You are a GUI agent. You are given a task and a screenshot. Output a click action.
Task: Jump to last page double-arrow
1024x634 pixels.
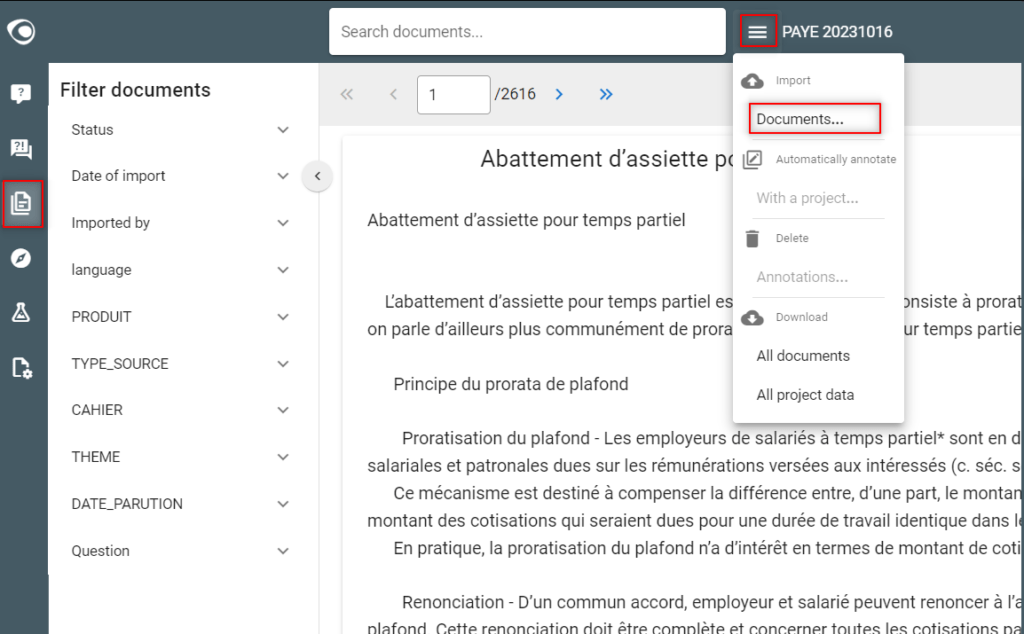606,94
